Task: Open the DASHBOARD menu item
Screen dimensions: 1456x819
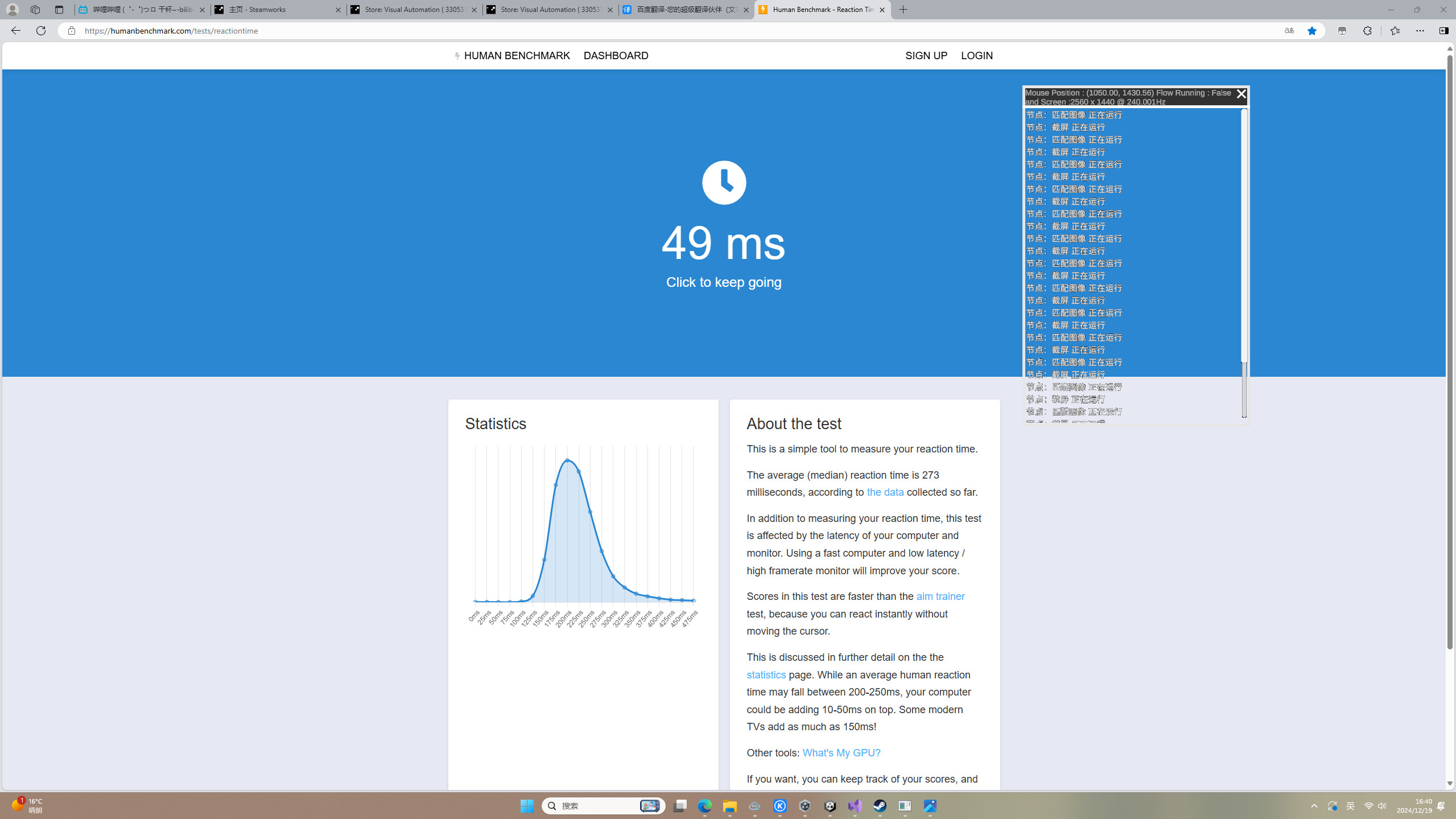Action: (615, 55)
